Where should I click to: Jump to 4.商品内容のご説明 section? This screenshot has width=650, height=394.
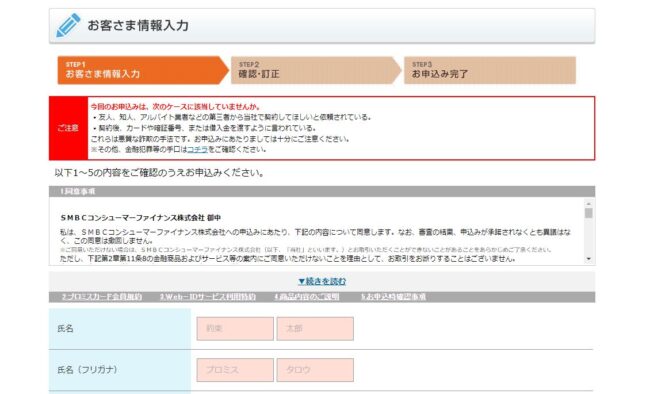click(x=306, y=297)
